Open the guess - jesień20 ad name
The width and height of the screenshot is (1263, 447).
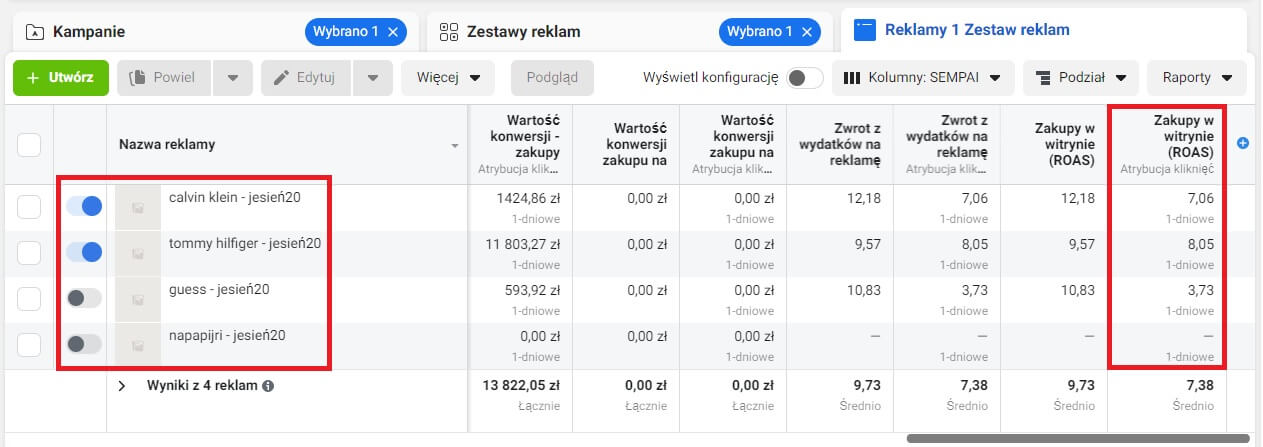coord(219,289)
